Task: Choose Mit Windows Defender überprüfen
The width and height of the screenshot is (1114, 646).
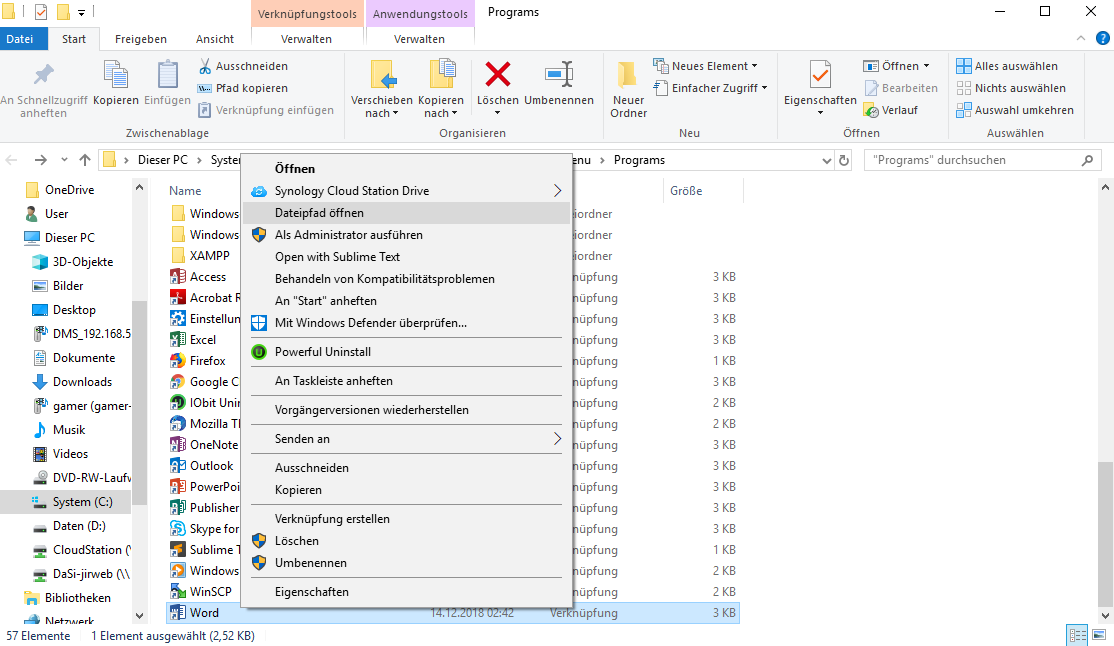Action: coord(371,323)
